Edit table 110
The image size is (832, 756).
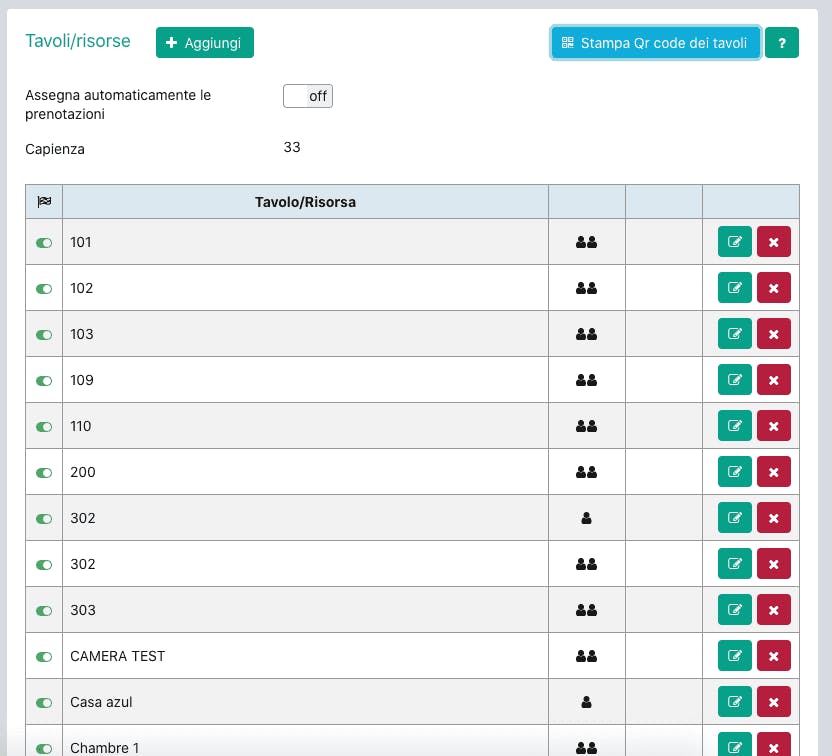pyautogui.click(x=734, y=425)
